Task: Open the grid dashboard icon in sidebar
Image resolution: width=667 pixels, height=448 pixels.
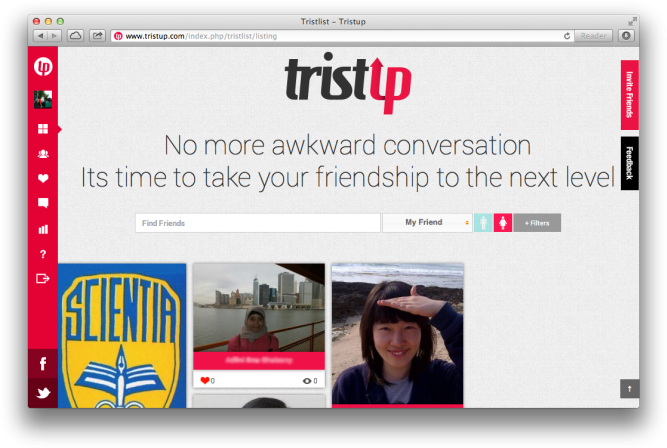Action: pyautogui.click(x=43, y=128)
